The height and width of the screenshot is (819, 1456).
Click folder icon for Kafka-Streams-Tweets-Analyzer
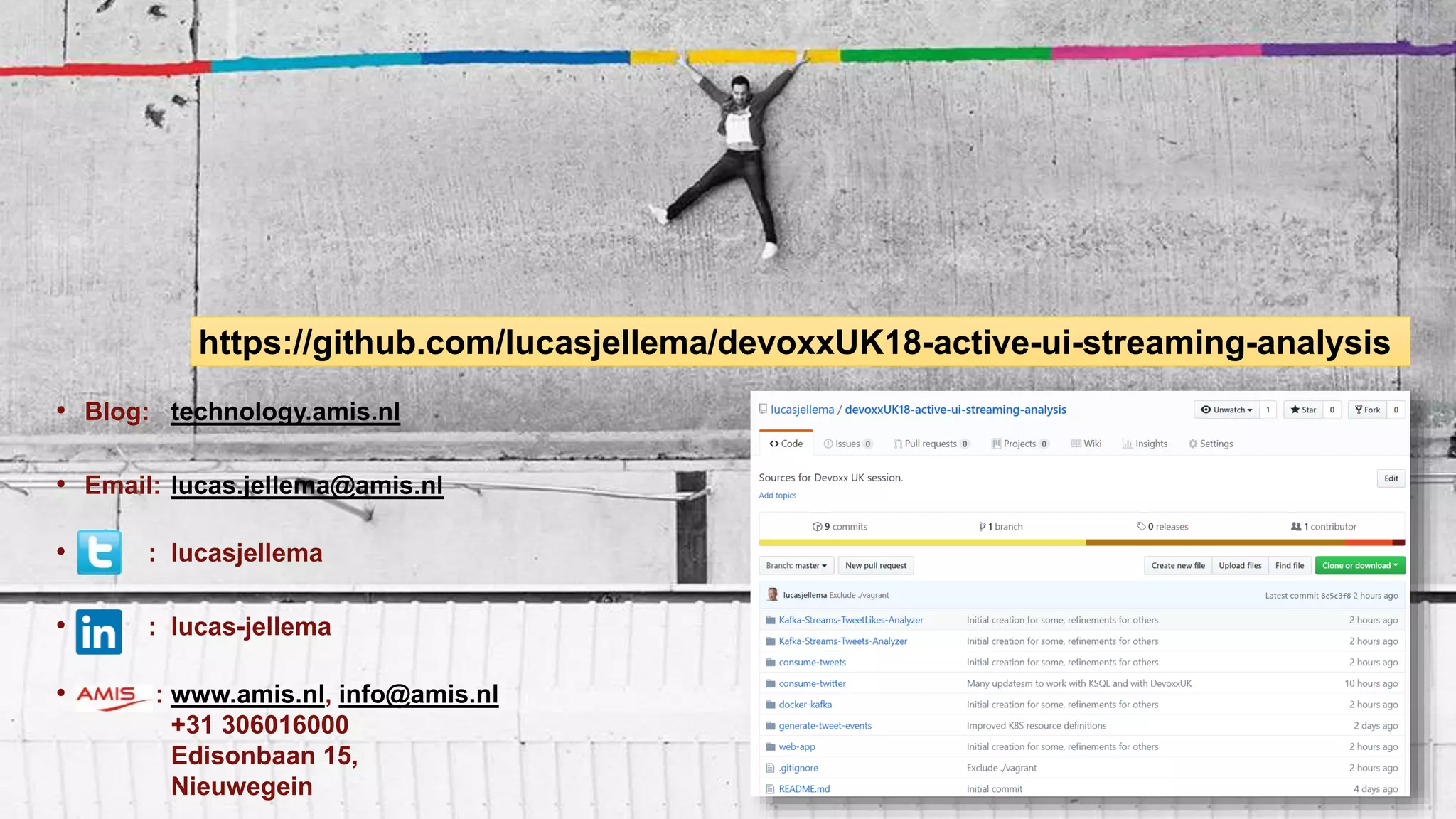coord(770,641)
